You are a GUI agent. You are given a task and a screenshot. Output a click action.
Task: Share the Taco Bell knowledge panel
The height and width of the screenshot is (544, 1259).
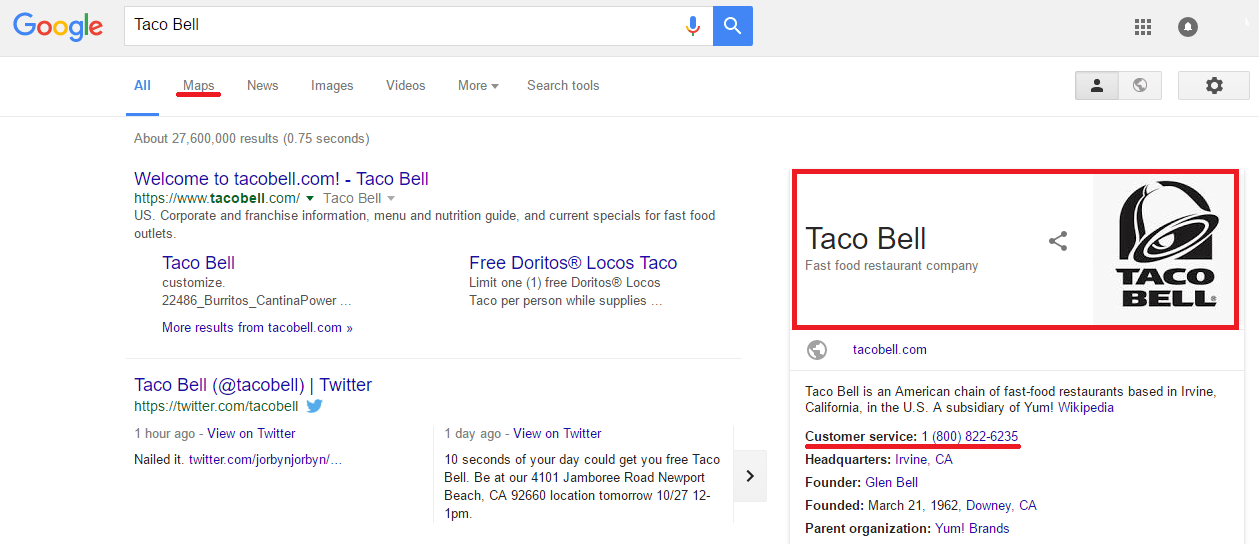tap(1058, 241)
